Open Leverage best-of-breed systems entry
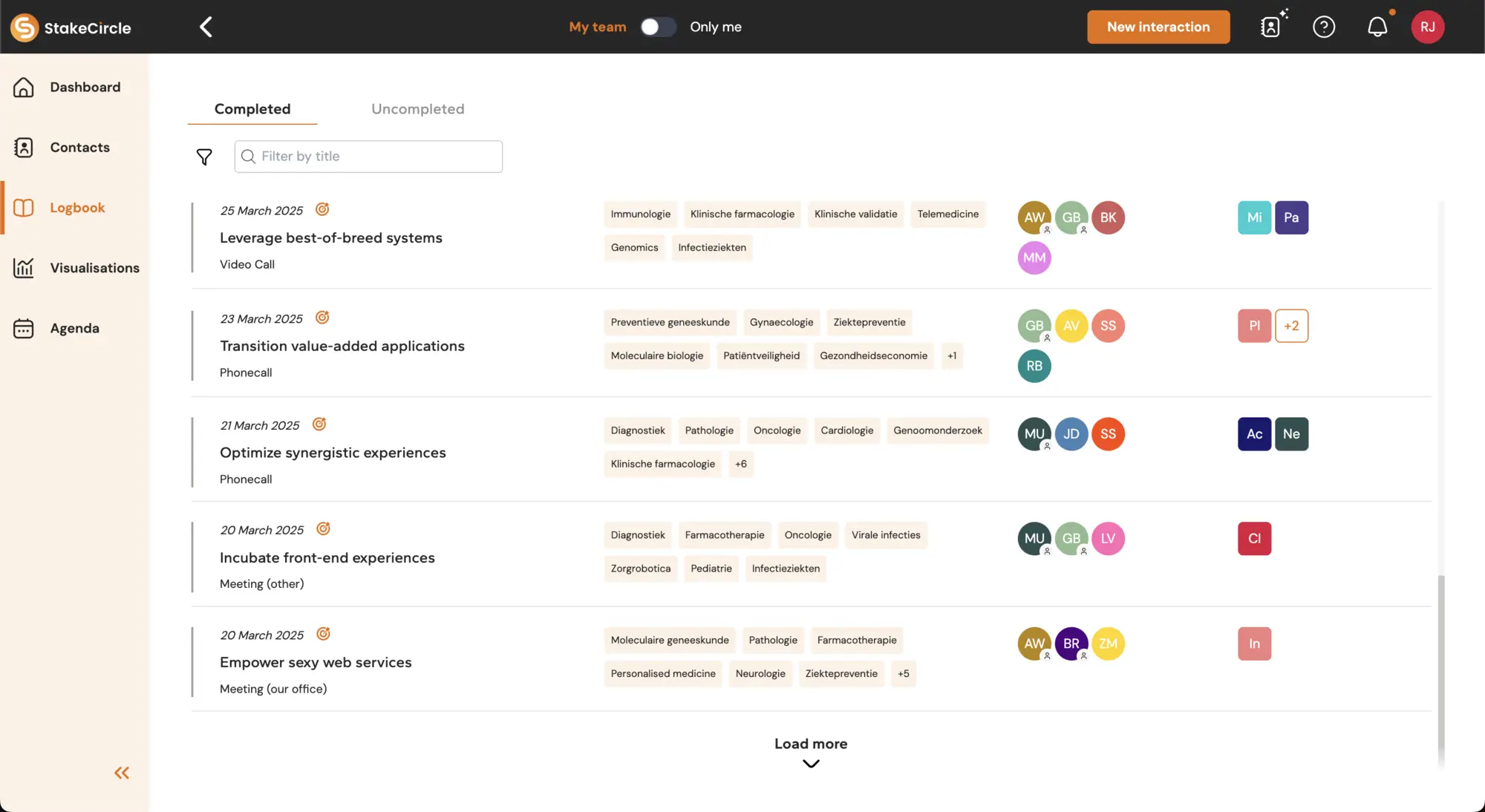 tap(331, 238)
